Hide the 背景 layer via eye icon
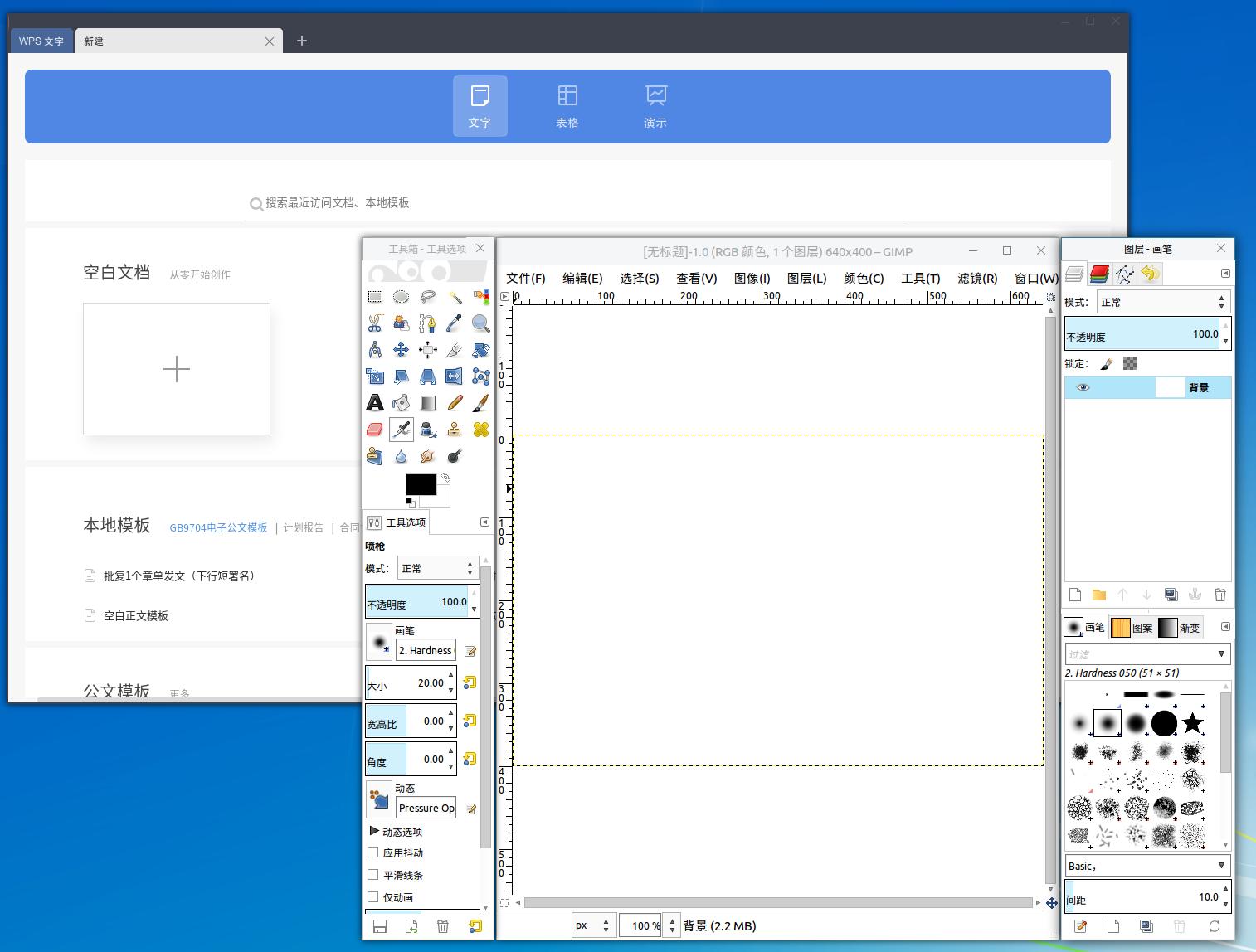Viewport: 1256px width, 952px height. click(1083, 387)
